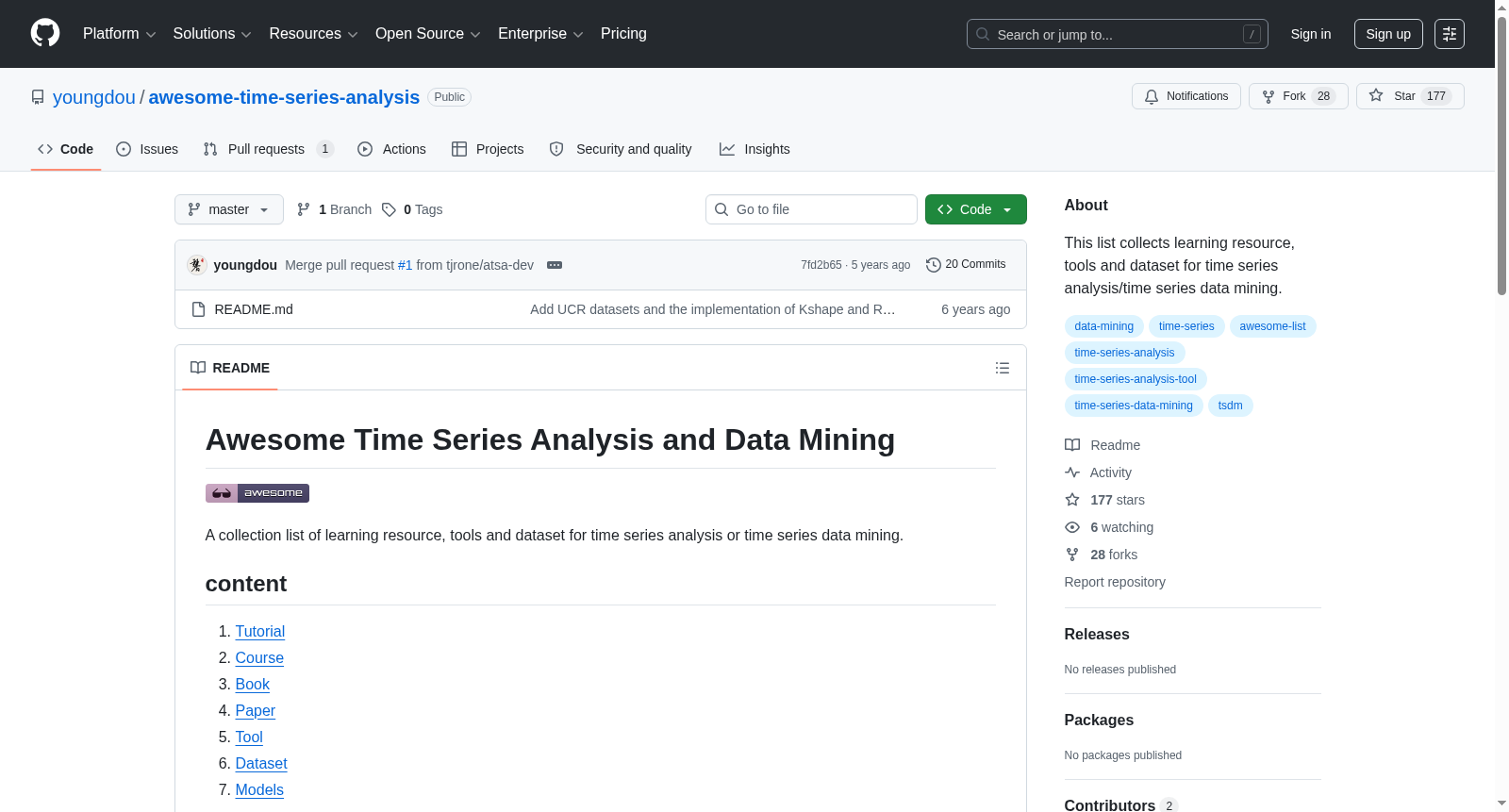Expand the commit message ellipsis icon
Screen dimensions: 1509x812
(555, 265)
